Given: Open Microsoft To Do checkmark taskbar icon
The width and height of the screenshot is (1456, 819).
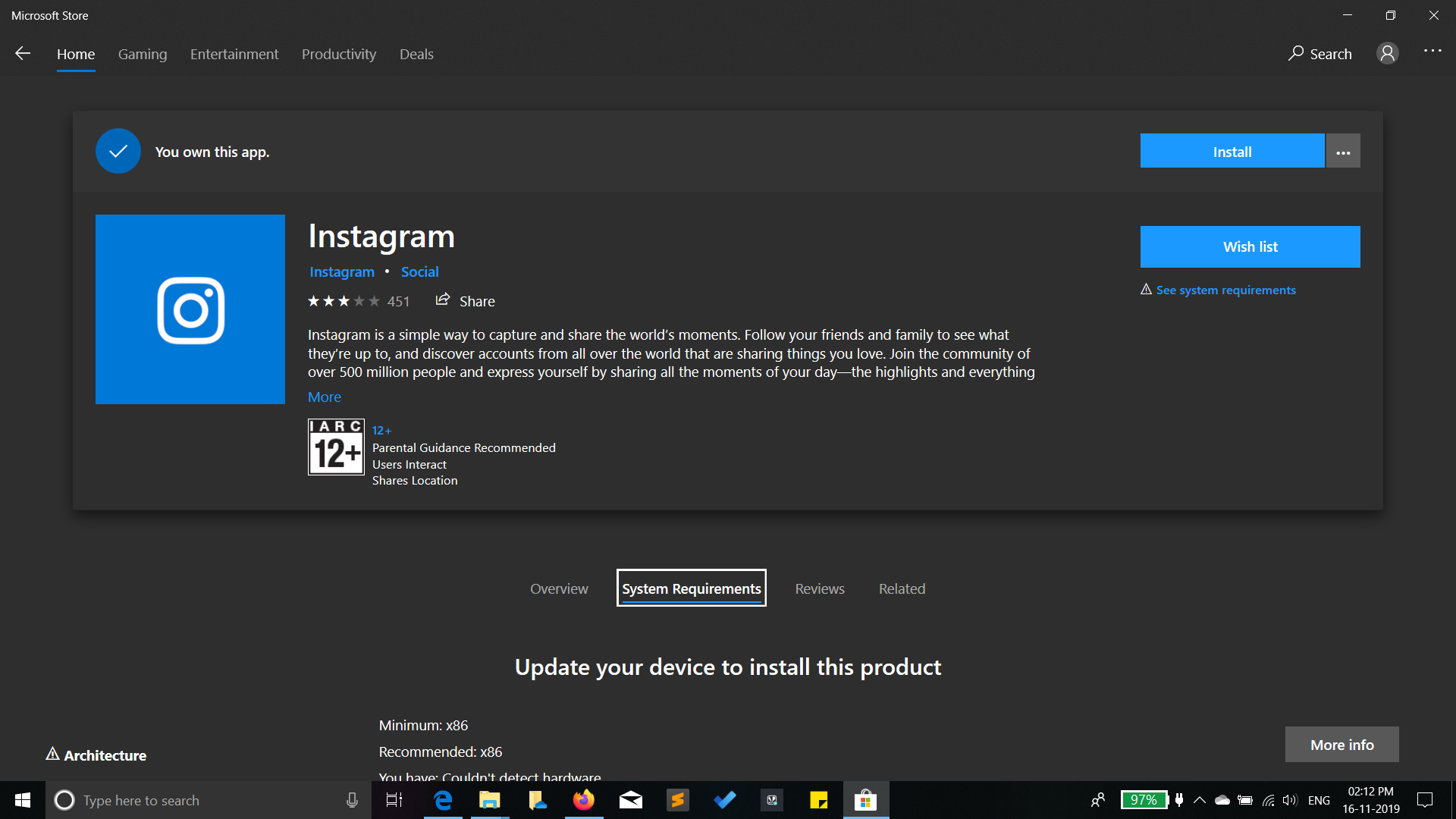Looking at the screenshot, I should coord(725,800).
